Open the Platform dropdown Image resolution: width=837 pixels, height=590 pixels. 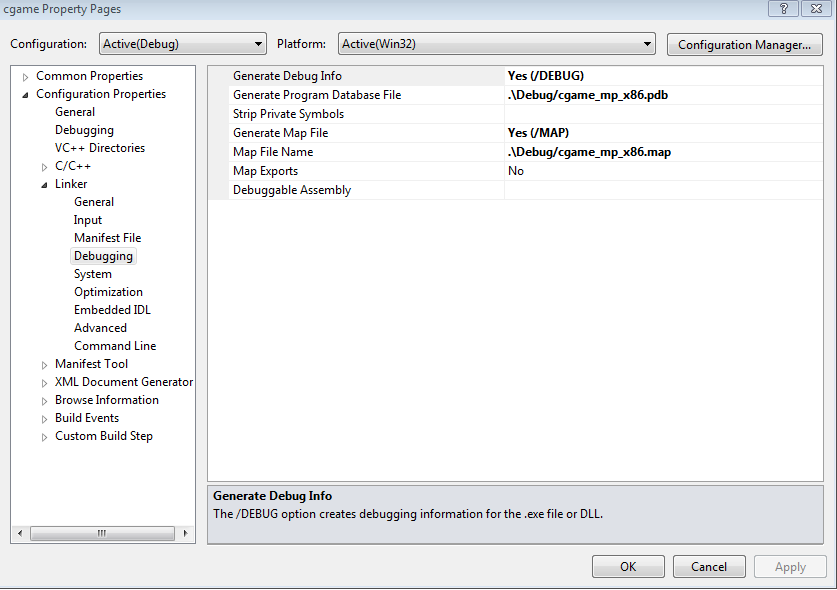click(495, 44)
